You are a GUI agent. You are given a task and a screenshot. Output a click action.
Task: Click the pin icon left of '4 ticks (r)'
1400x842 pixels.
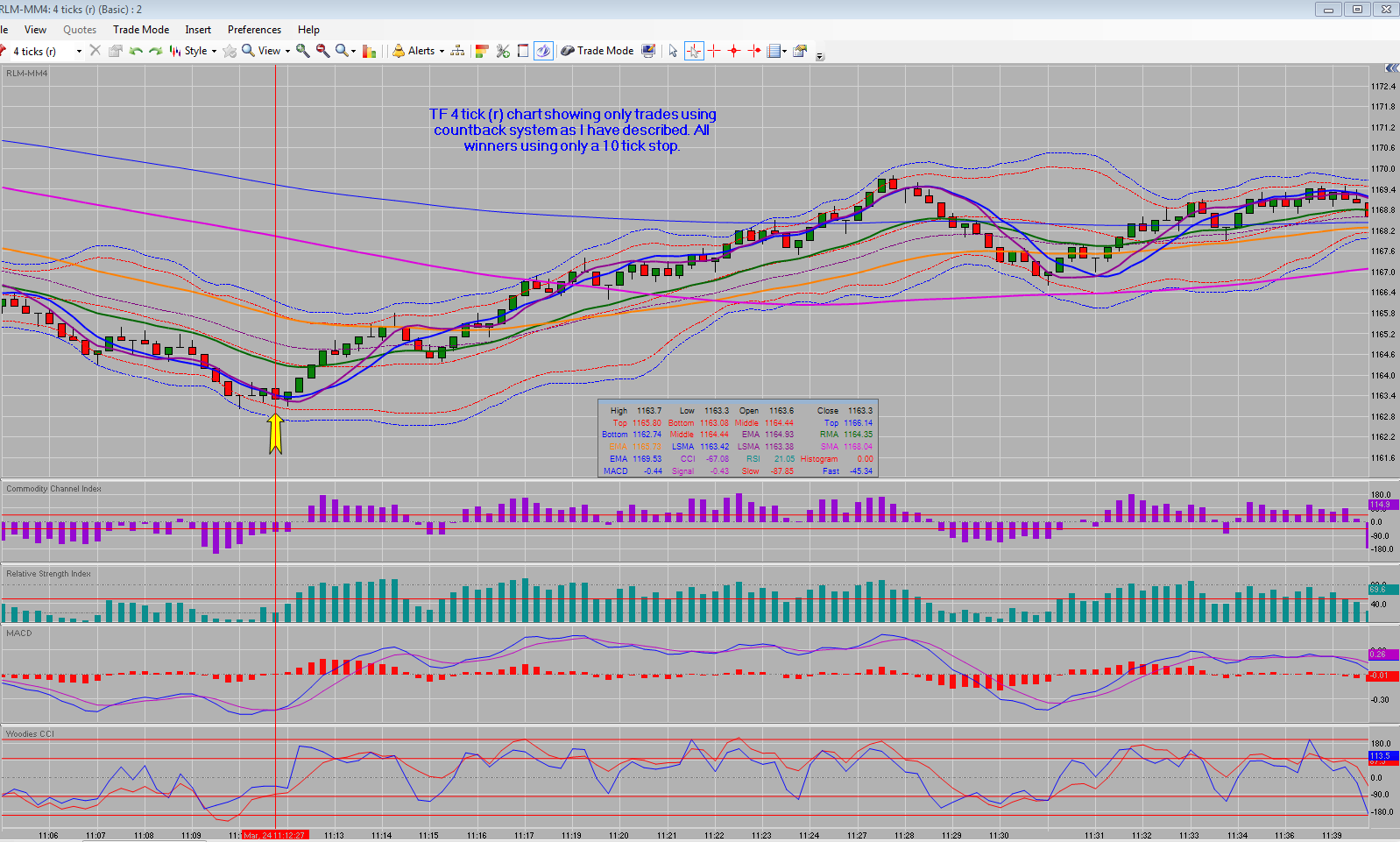tap(4, 51)
